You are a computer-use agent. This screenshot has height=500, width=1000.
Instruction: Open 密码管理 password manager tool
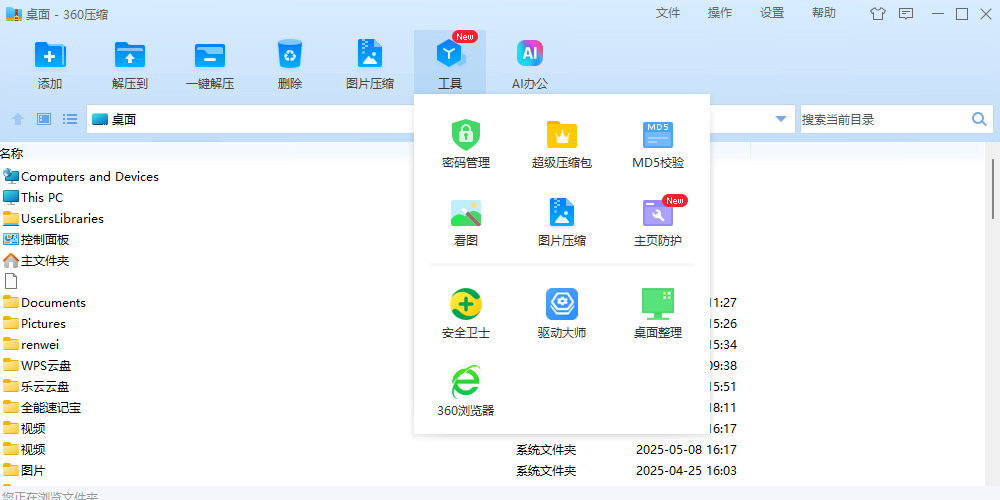click(x=465, y=144)
